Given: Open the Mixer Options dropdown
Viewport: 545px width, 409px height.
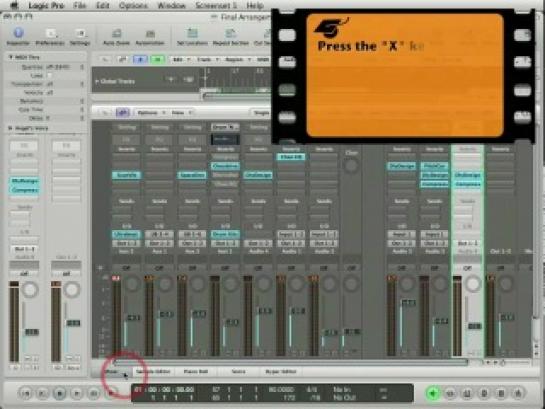Looking at the screenshot, I should tap(151, 113).
